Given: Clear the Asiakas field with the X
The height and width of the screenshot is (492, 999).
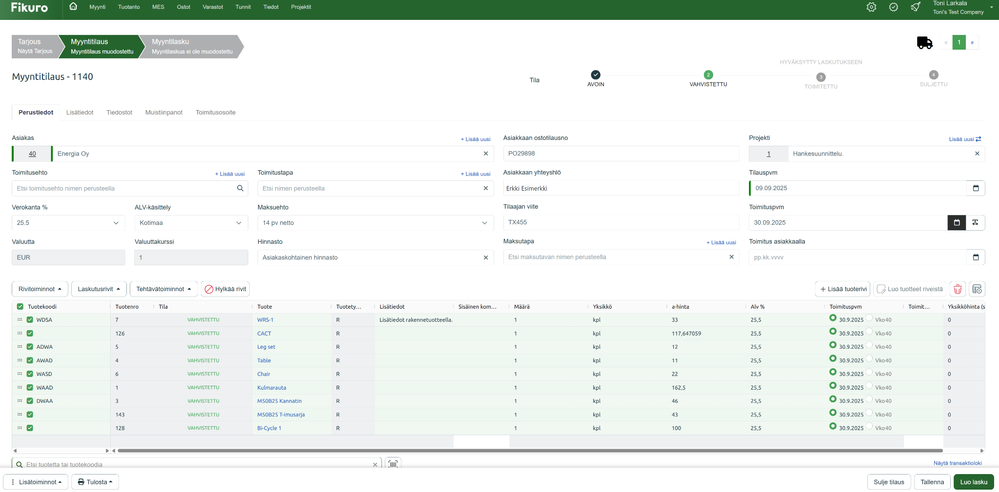Looking at the screenshot, I should click(485, 154).
